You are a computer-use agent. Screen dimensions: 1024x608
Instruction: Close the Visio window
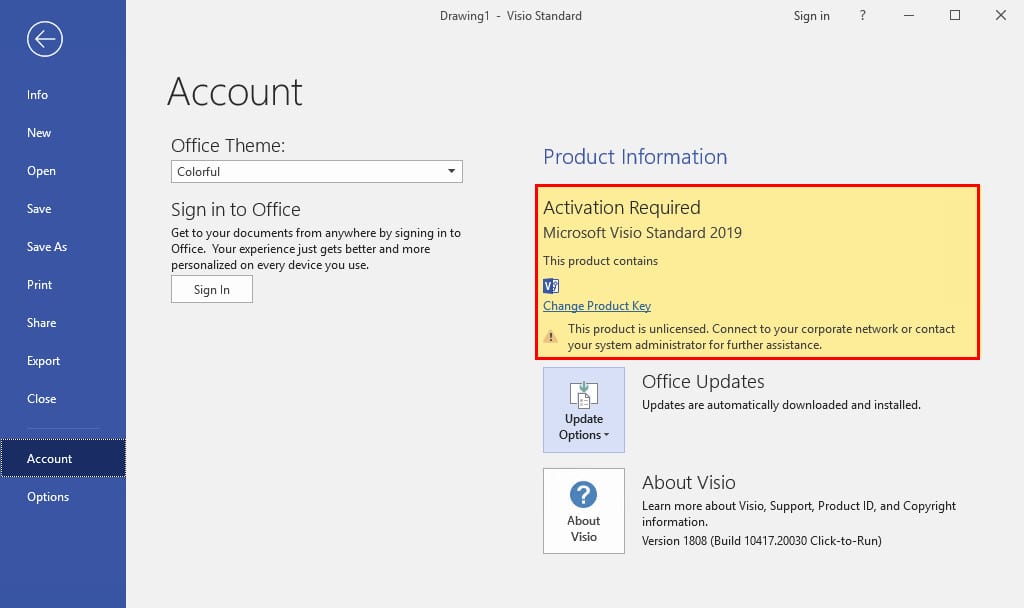coord(1000,15)
